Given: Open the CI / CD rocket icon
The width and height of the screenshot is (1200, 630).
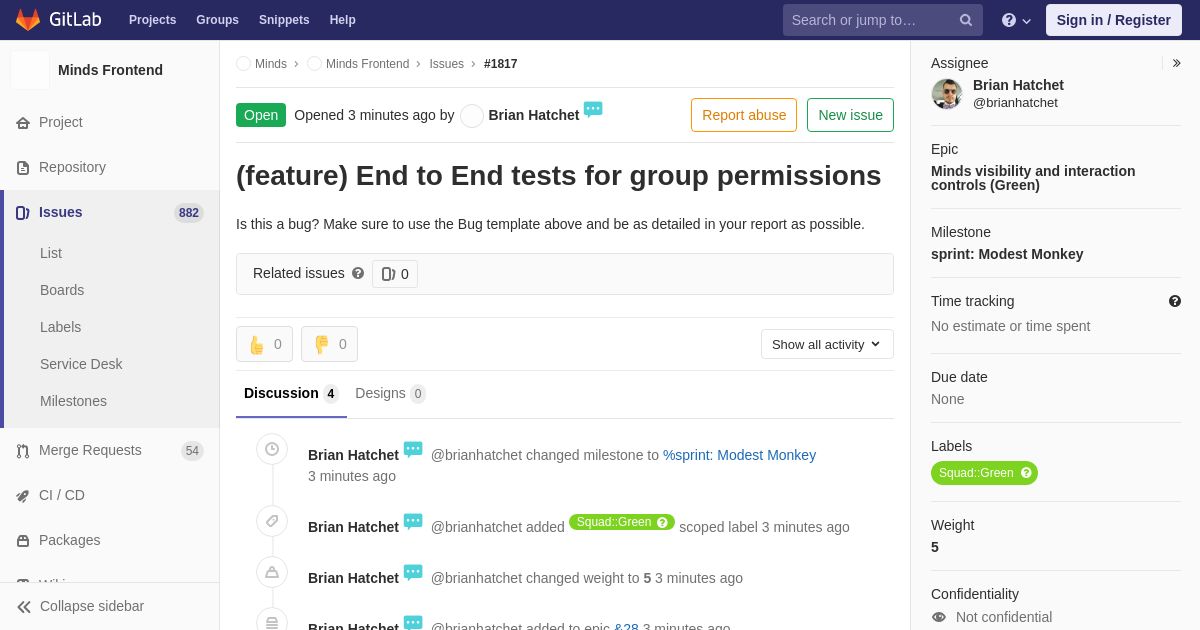Looking at the screenshot, I should (23, 496).
